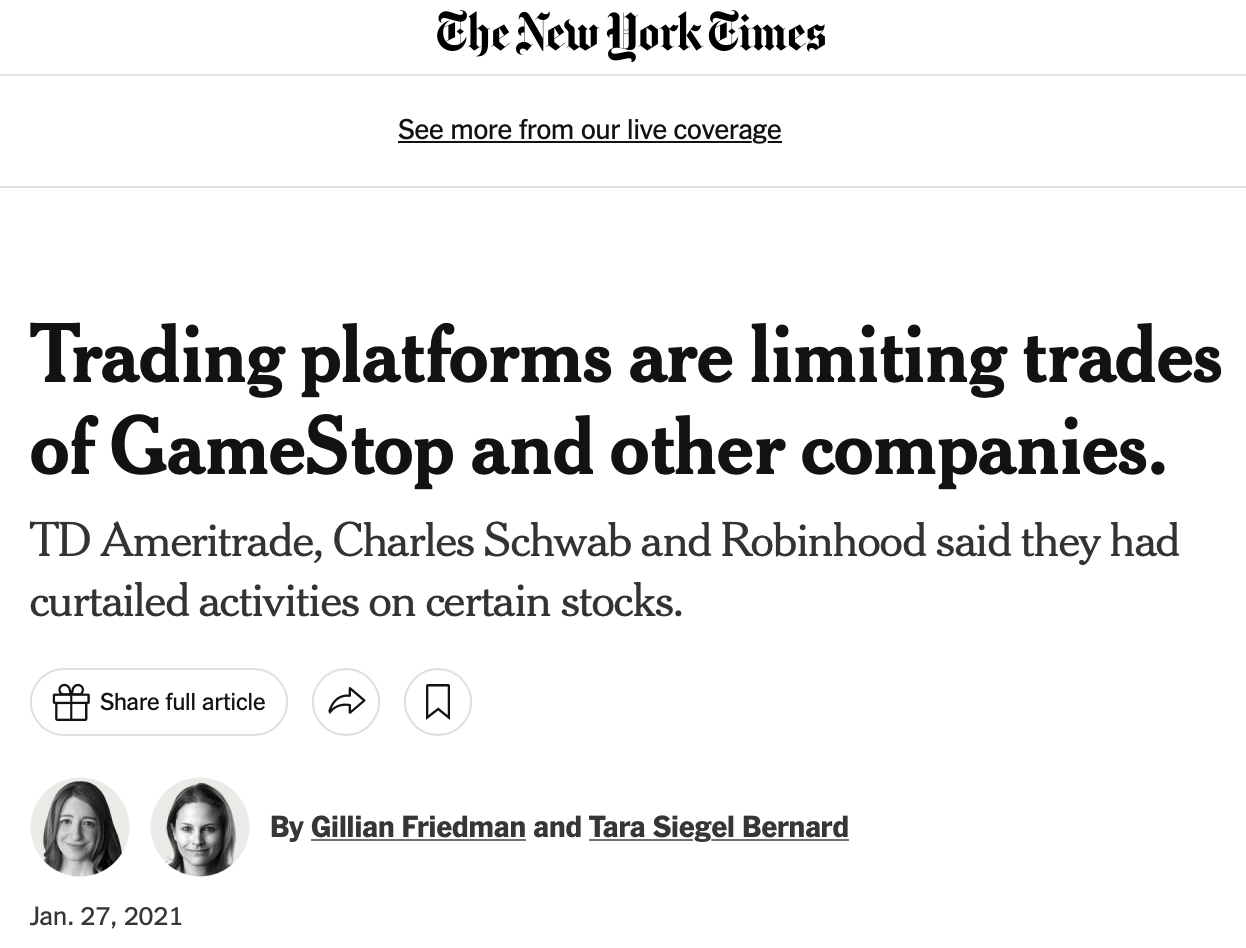The image size is (1246, 948).
Task: Open the live coverage link
Action: (589, 130)
